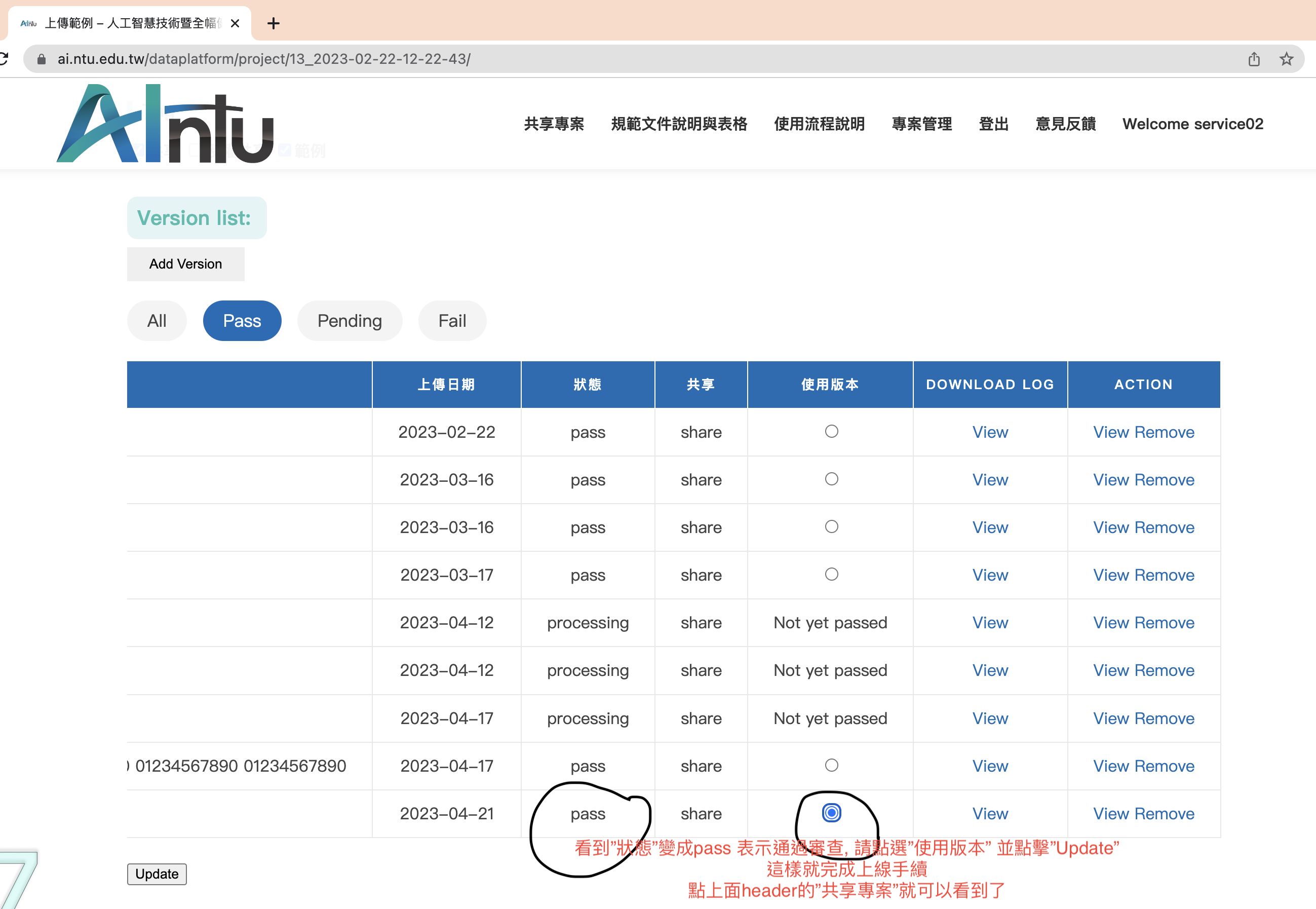
Task: Switch to the Pending filter tab
Action: click(x=349, y=321)
